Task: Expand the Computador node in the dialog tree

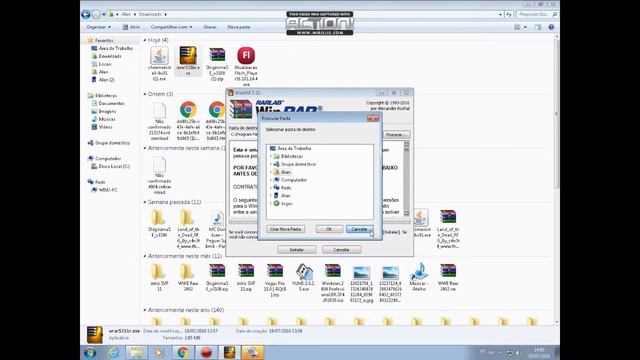Action: 271,180
